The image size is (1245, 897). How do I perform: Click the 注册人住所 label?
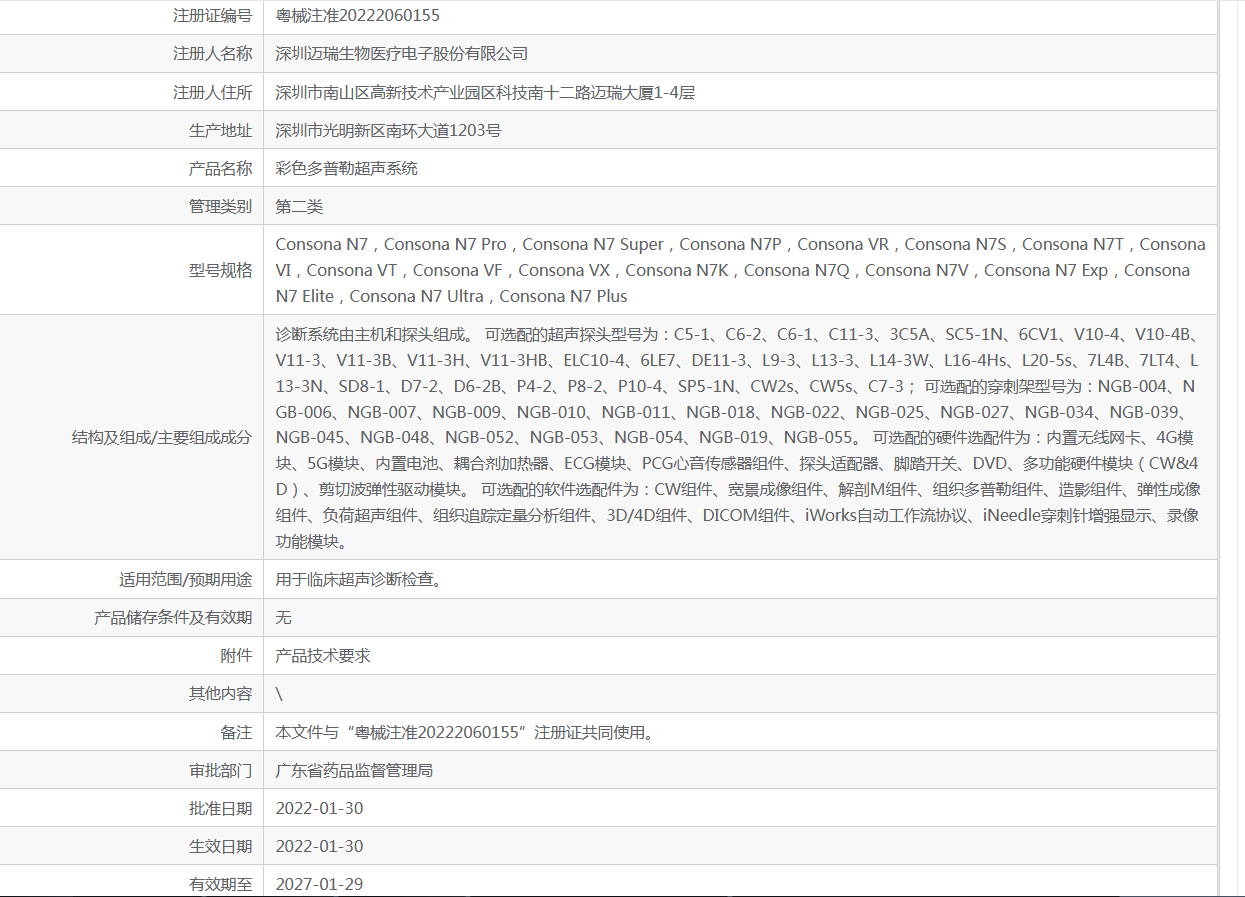212,92
